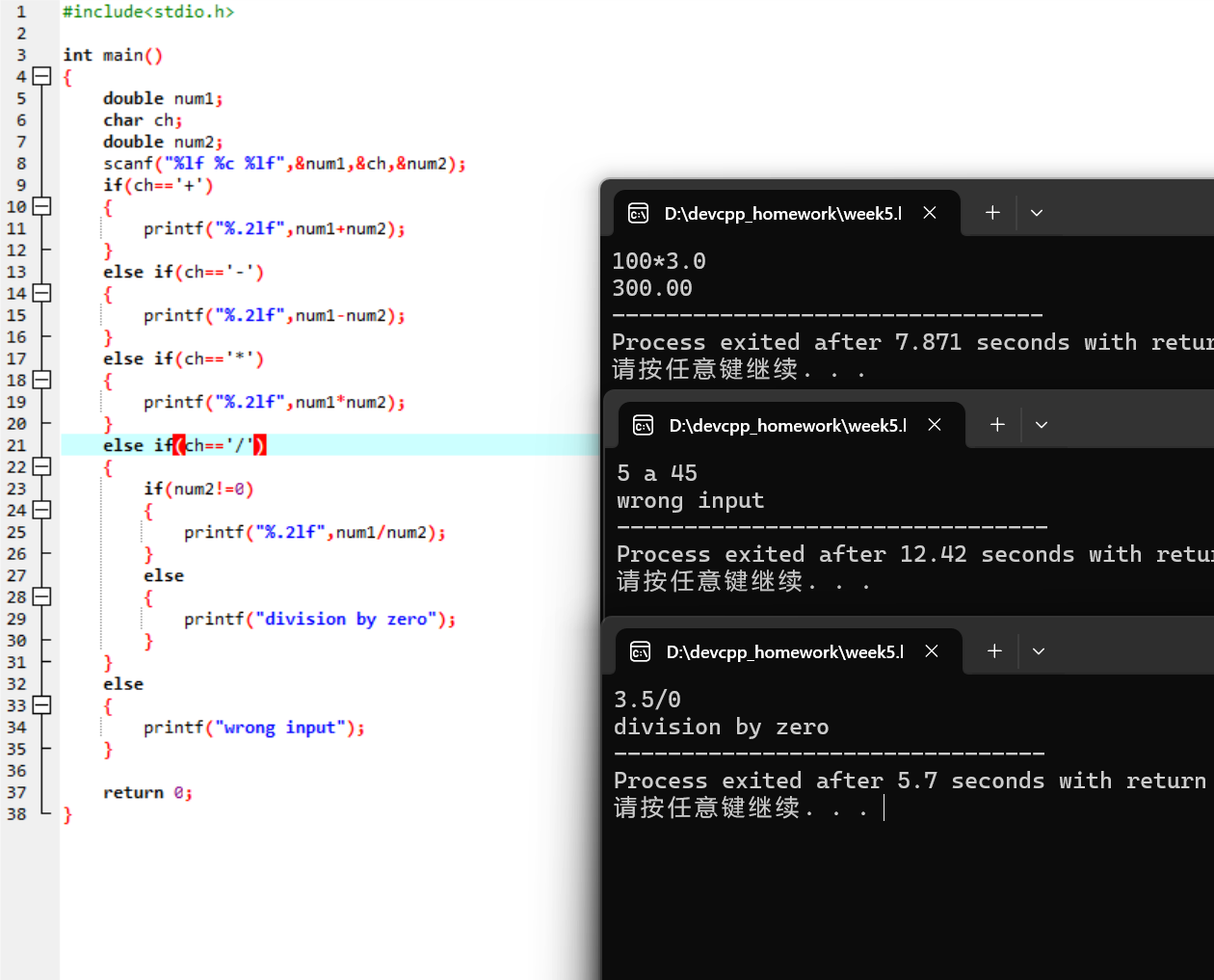Click "Process exited after 7.871 seconds" line
The image size is (1214, 980).
[912, 342]
